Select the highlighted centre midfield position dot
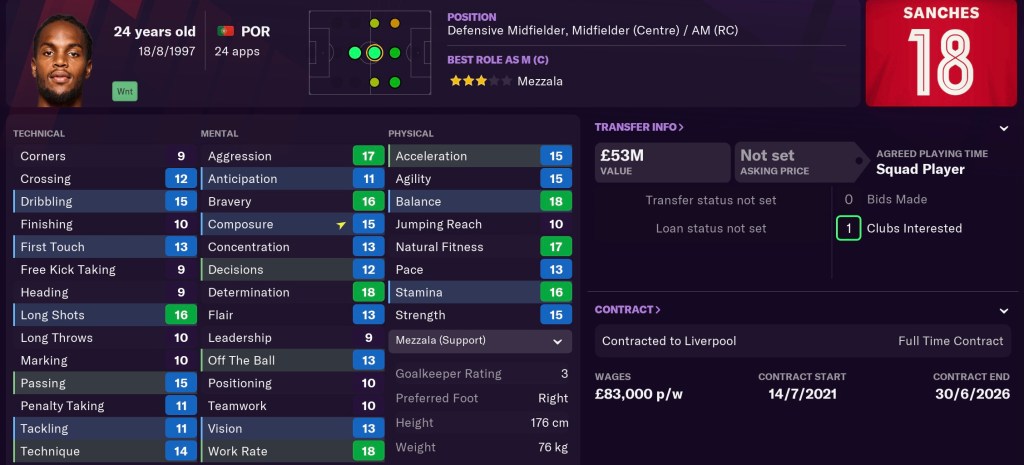 click(374, 53)
